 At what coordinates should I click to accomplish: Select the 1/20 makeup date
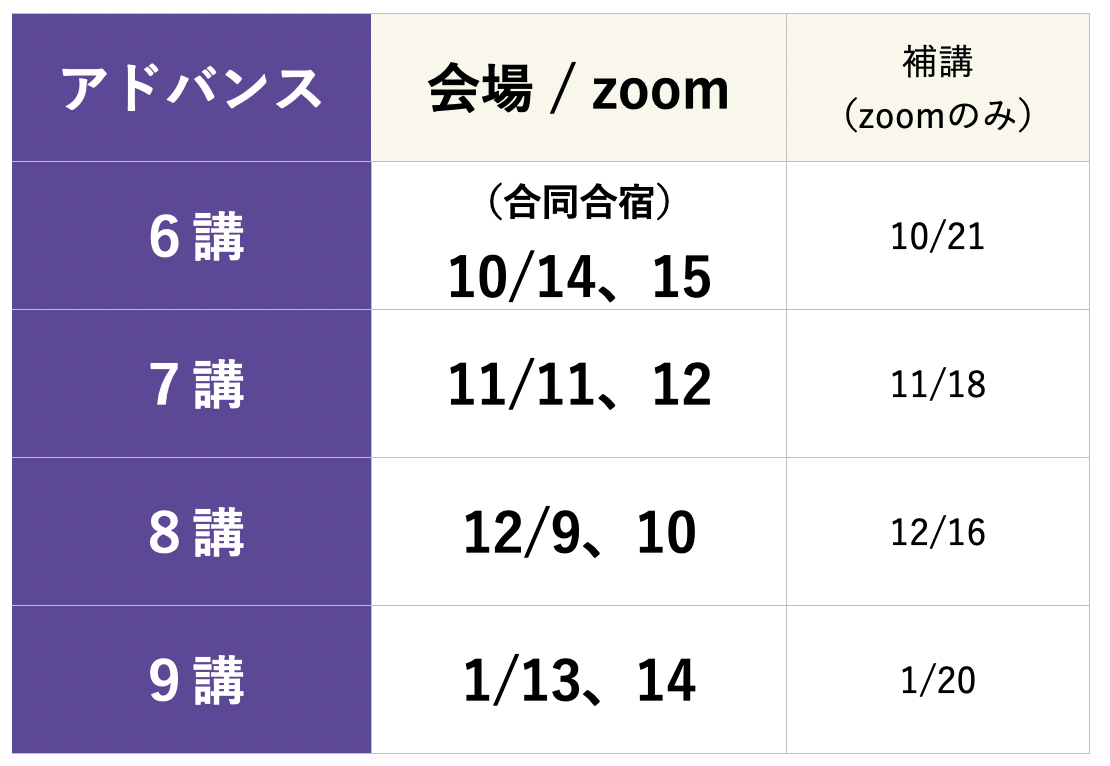tap(937, 680)
